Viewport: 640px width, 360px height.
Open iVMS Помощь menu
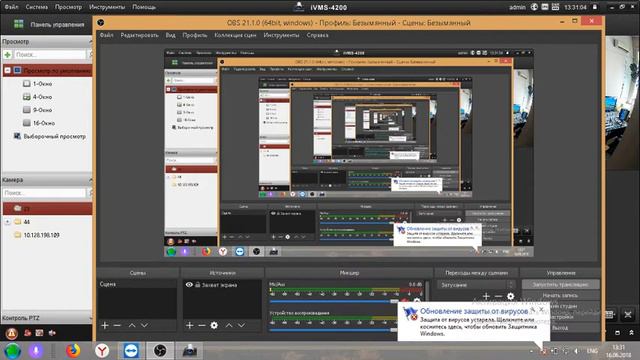144,7
